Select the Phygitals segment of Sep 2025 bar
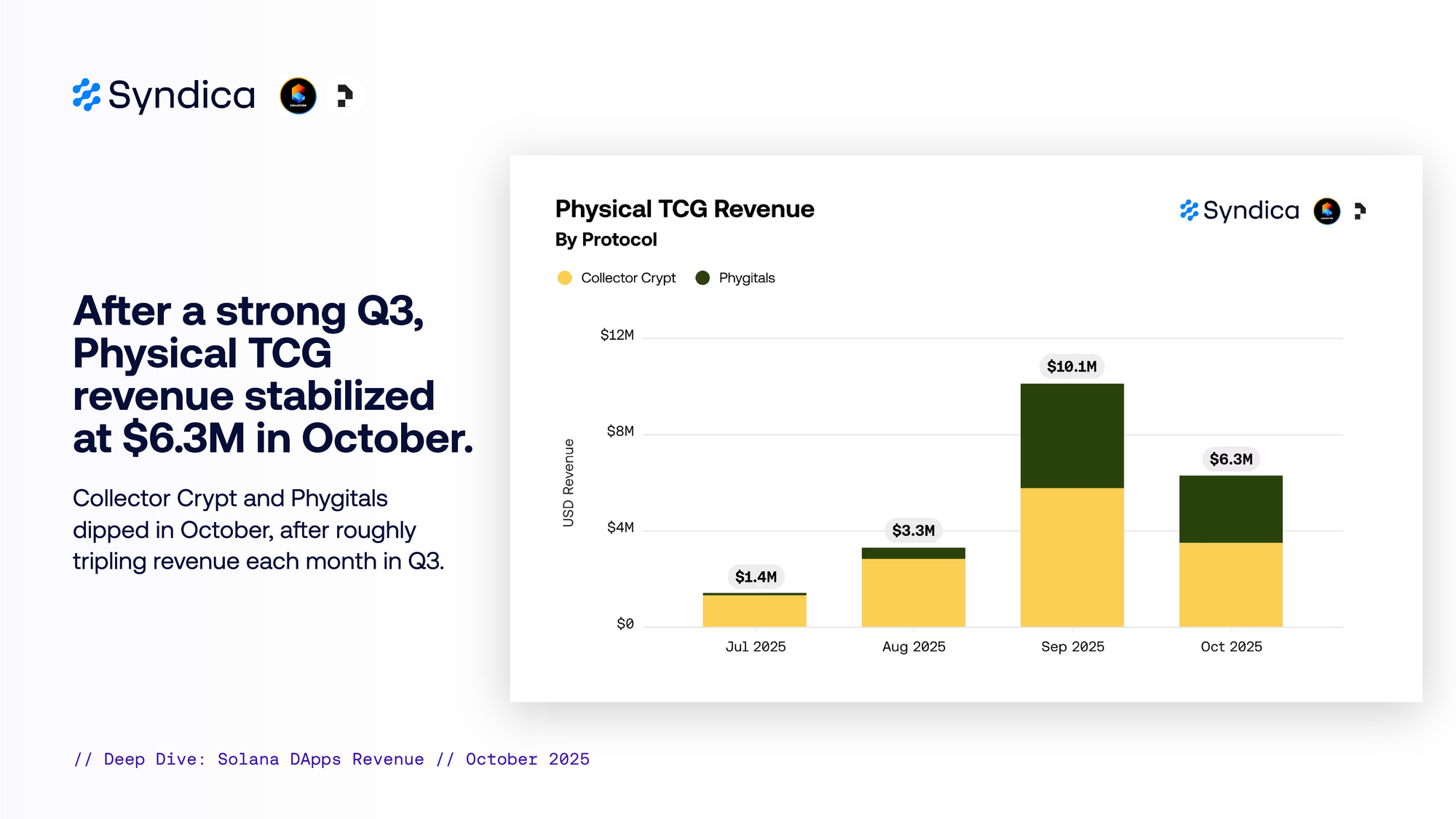1456x819 pixels. (x=1072, y=435)
